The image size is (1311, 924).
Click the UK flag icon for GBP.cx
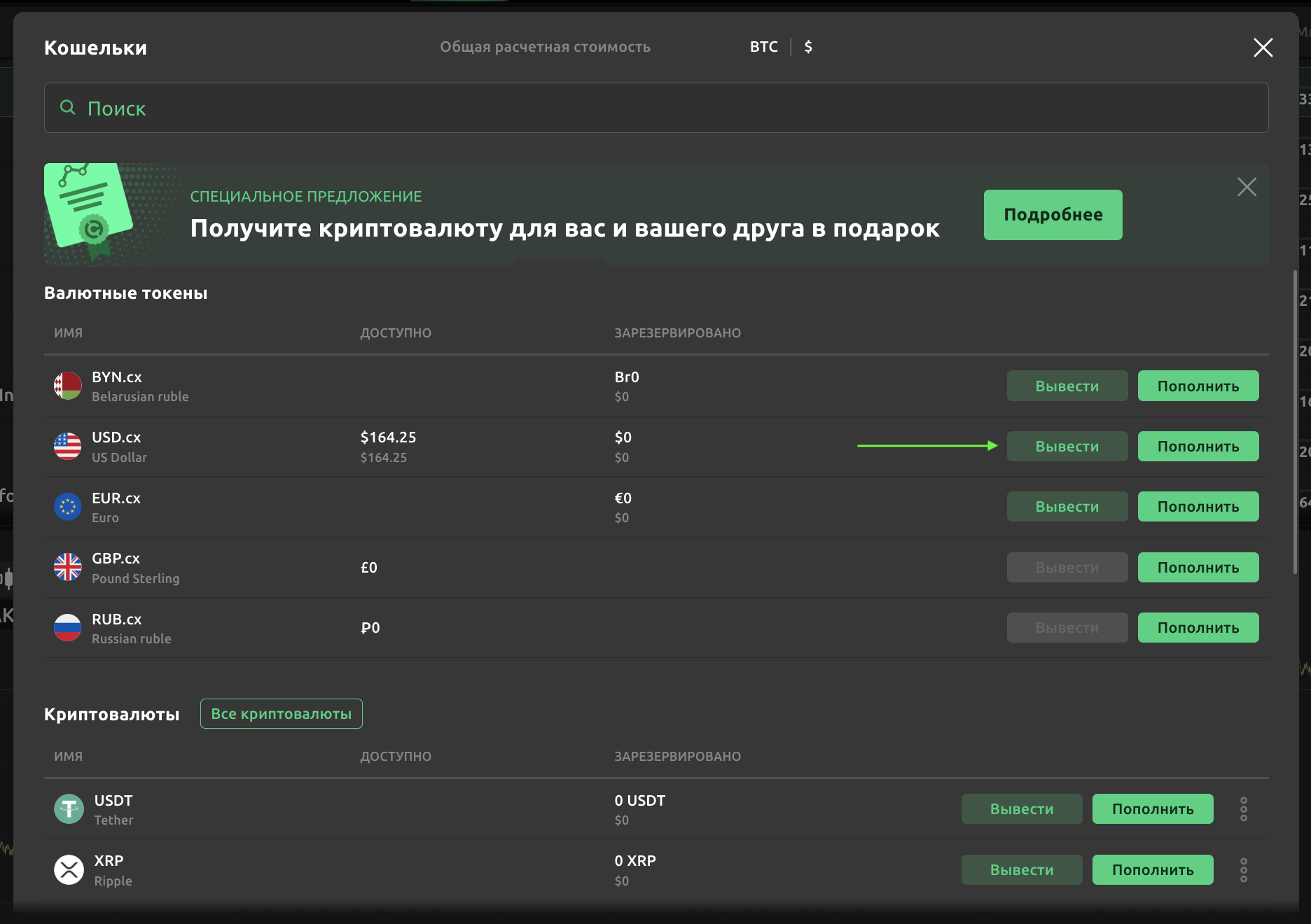[68, 567]
